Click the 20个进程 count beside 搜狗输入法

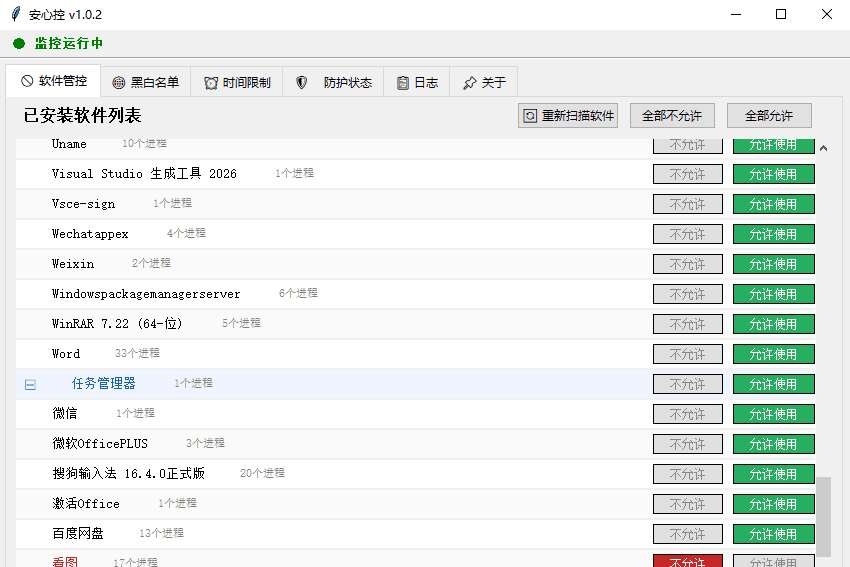click(262, 473)
